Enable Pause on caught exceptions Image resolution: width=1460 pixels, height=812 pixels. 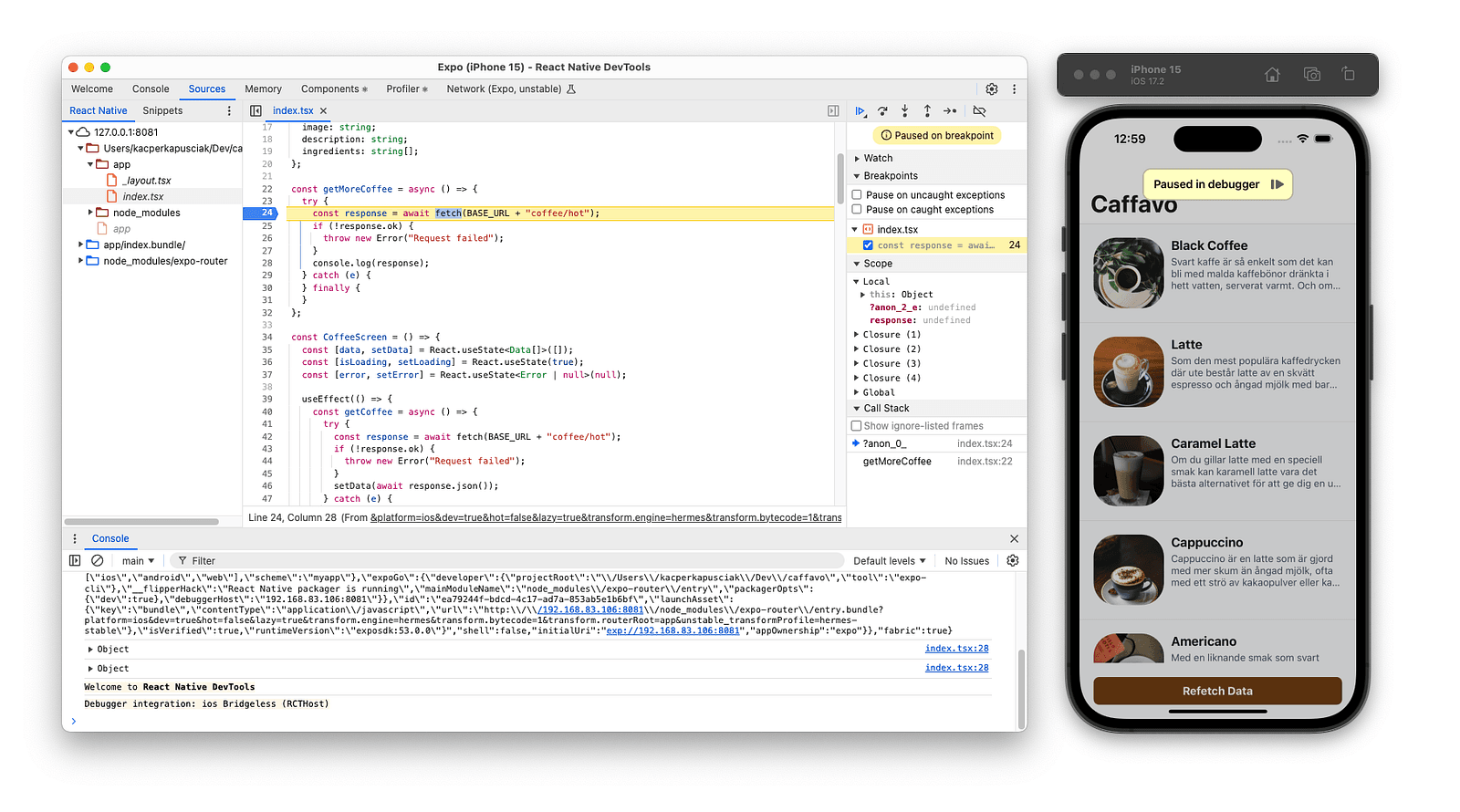(857, 210)
